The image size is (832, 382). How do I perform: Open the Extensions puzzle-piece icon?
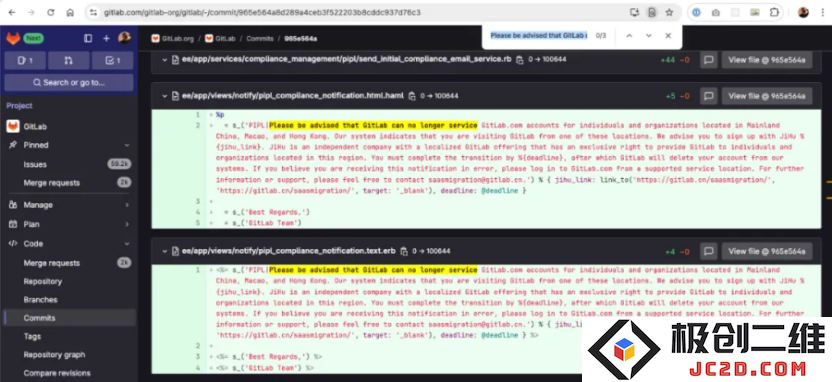(774, 12)
